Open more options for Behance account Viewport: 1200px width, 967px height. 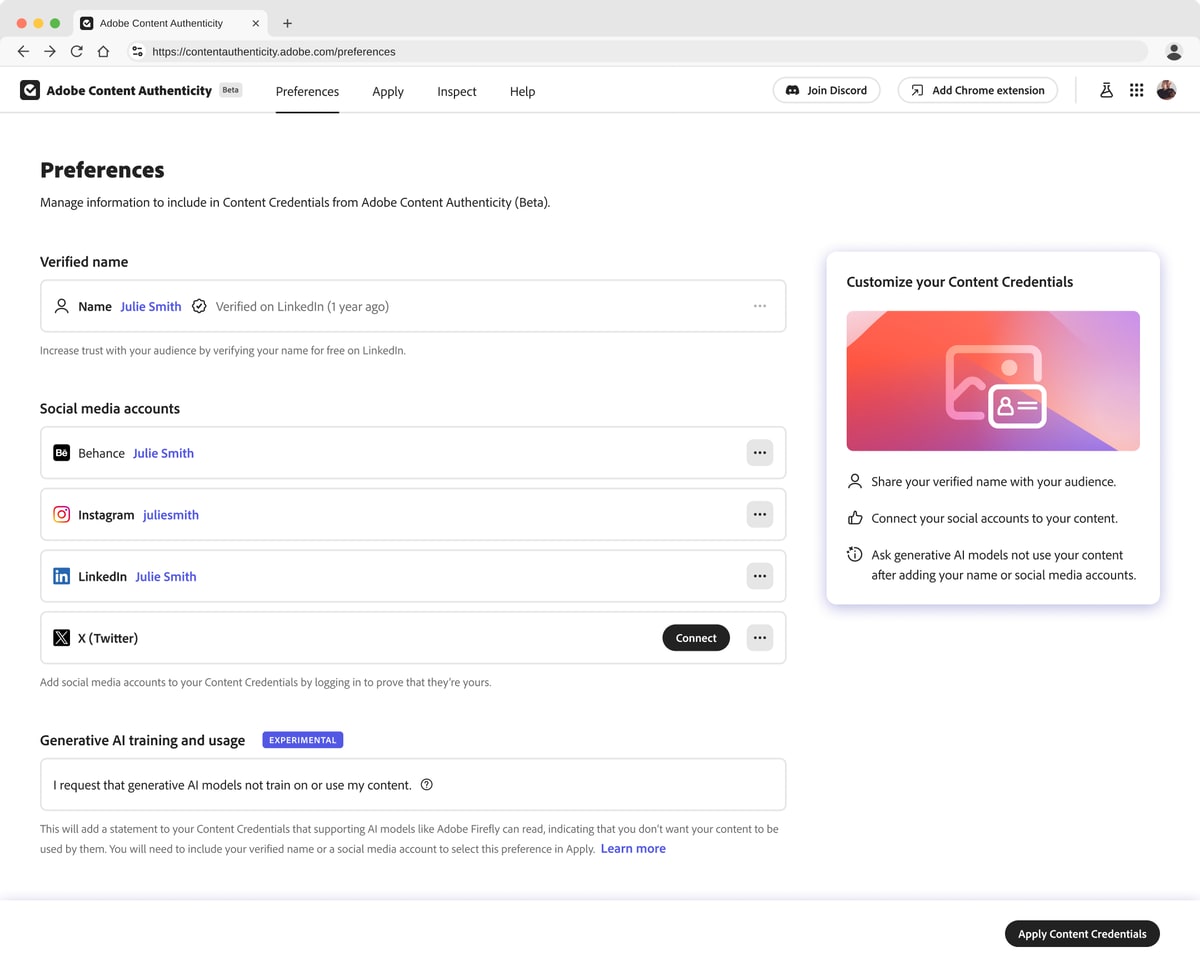[x=759, y=453]
